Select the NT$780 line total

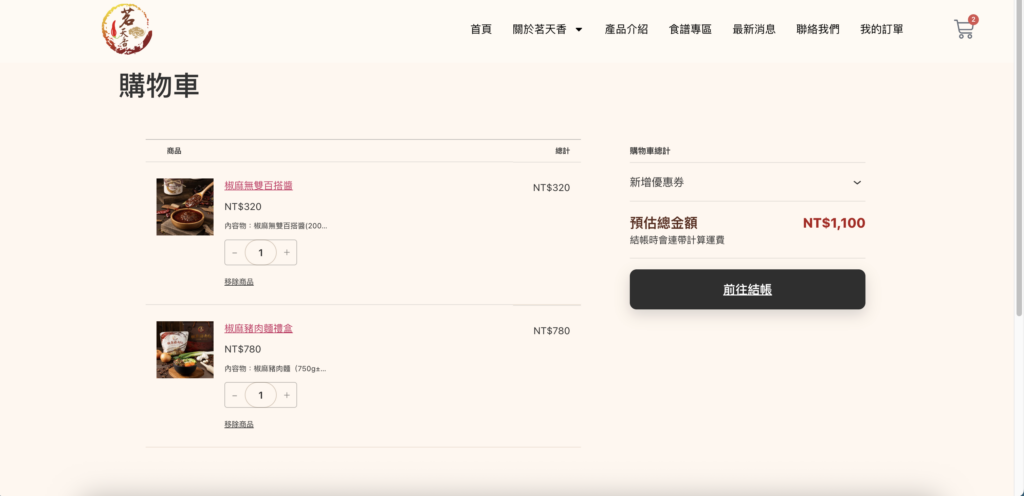[x=551, y=331]
